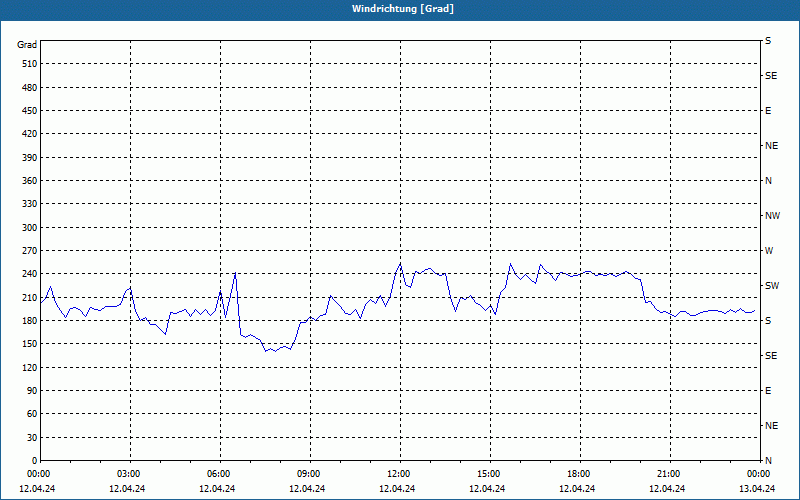Select the 06:00 time label
The height and width of the screenshot is (500, 800).
click(x=218, y=474)
